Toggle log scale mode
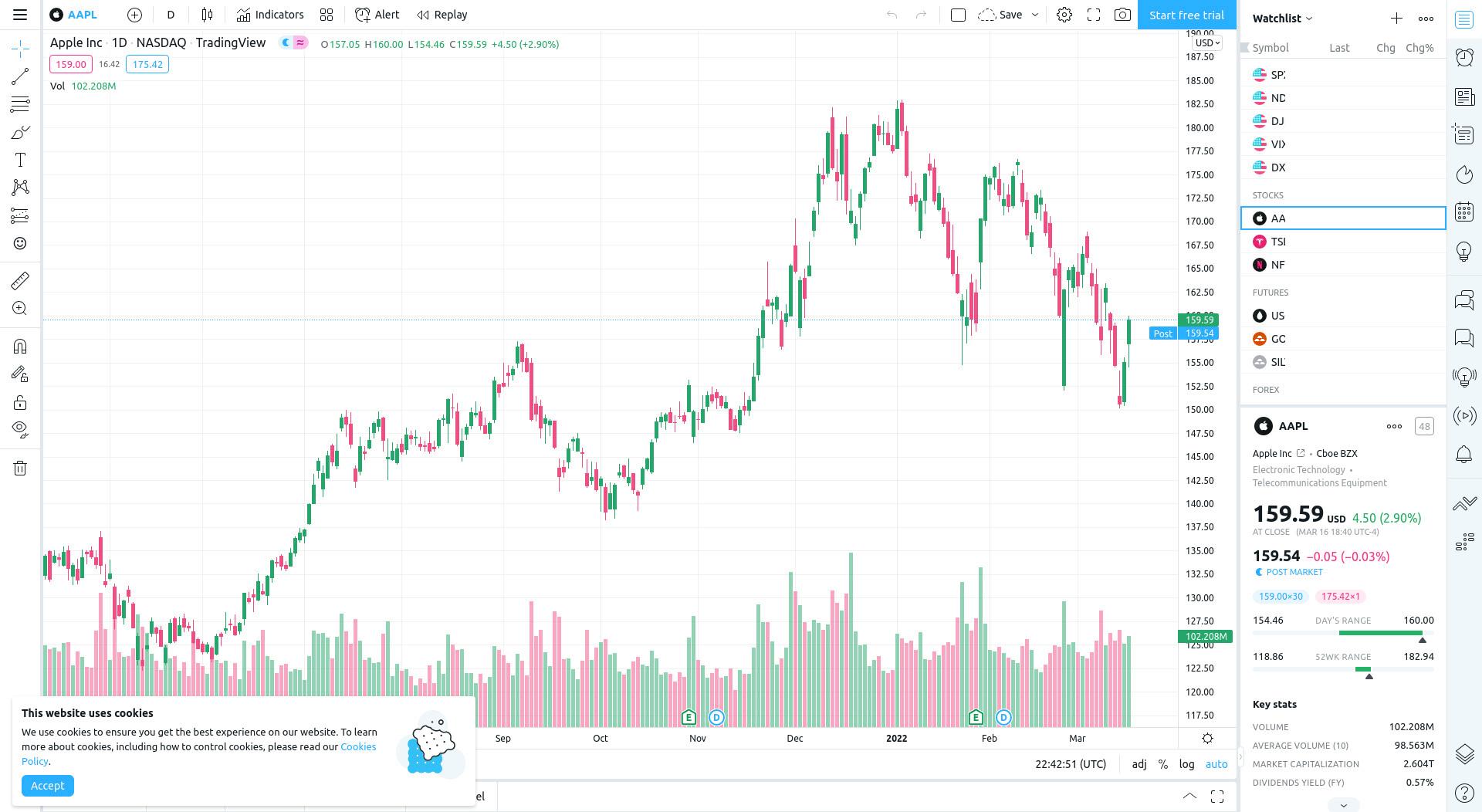 tap(1186, 764)
